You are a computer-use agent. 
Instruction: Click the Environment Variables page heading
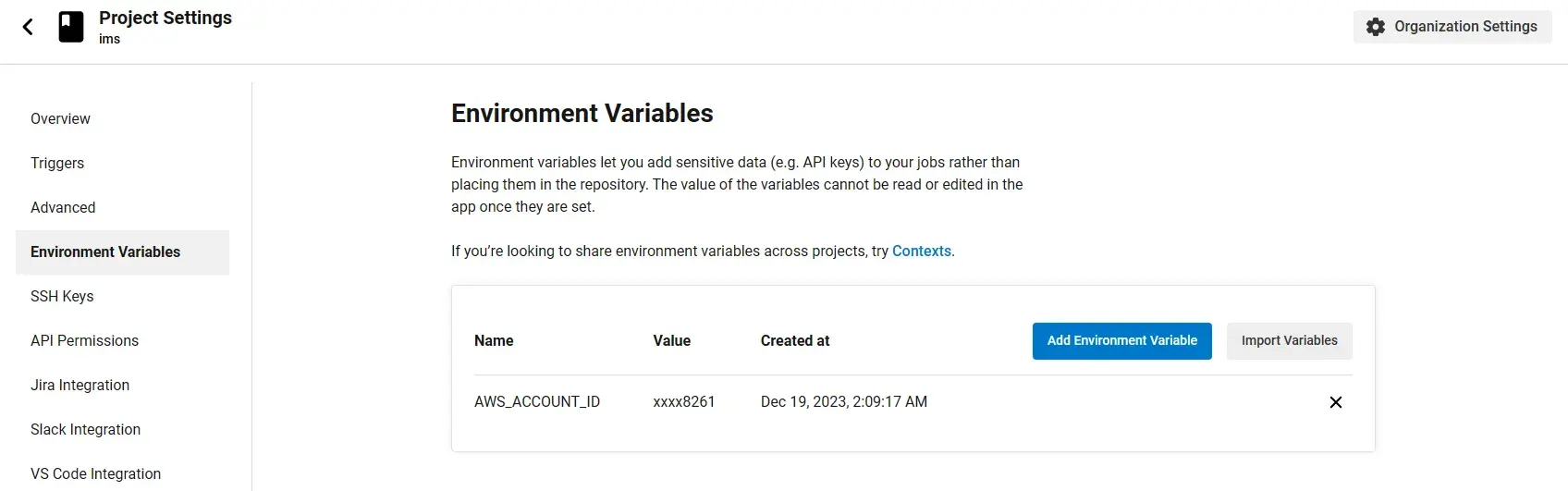coord(582,113)
